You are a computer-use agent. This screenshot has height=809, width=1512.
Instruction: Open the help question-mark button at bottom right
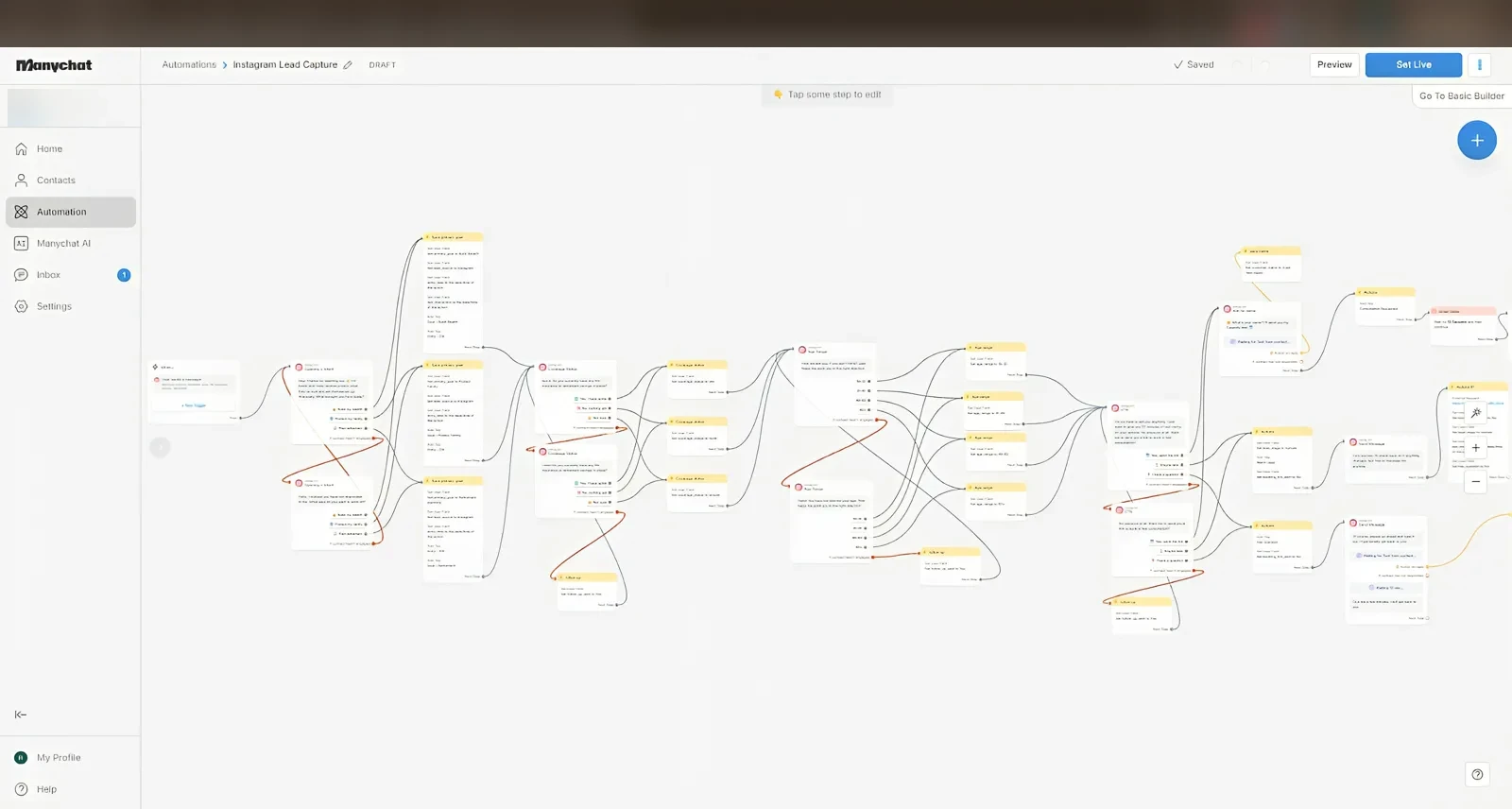coord(1478,775)
